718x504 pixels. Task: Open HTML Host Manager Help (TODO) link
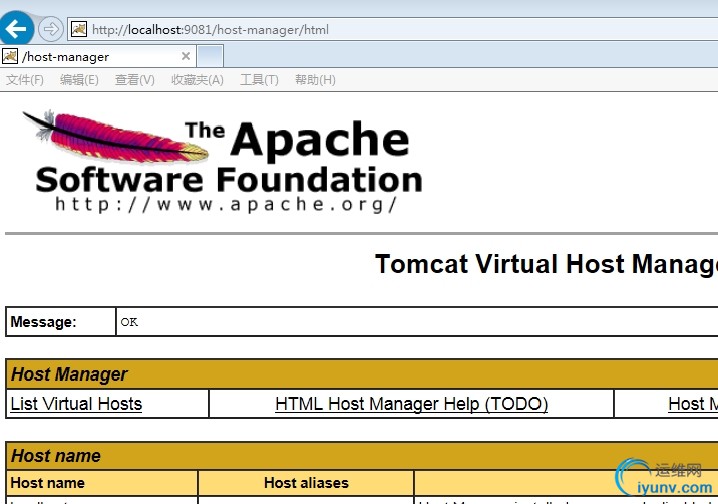411,404
